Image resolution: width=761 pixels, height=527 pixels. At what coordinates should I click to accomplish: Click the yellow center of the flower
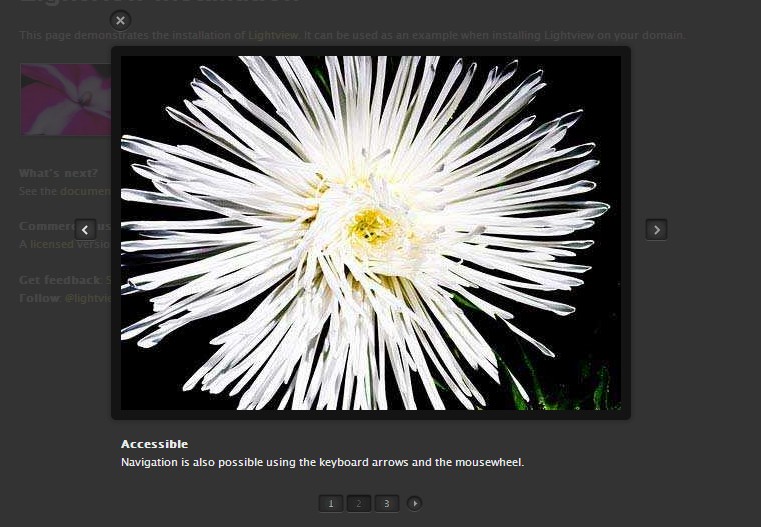pos(370,225)
